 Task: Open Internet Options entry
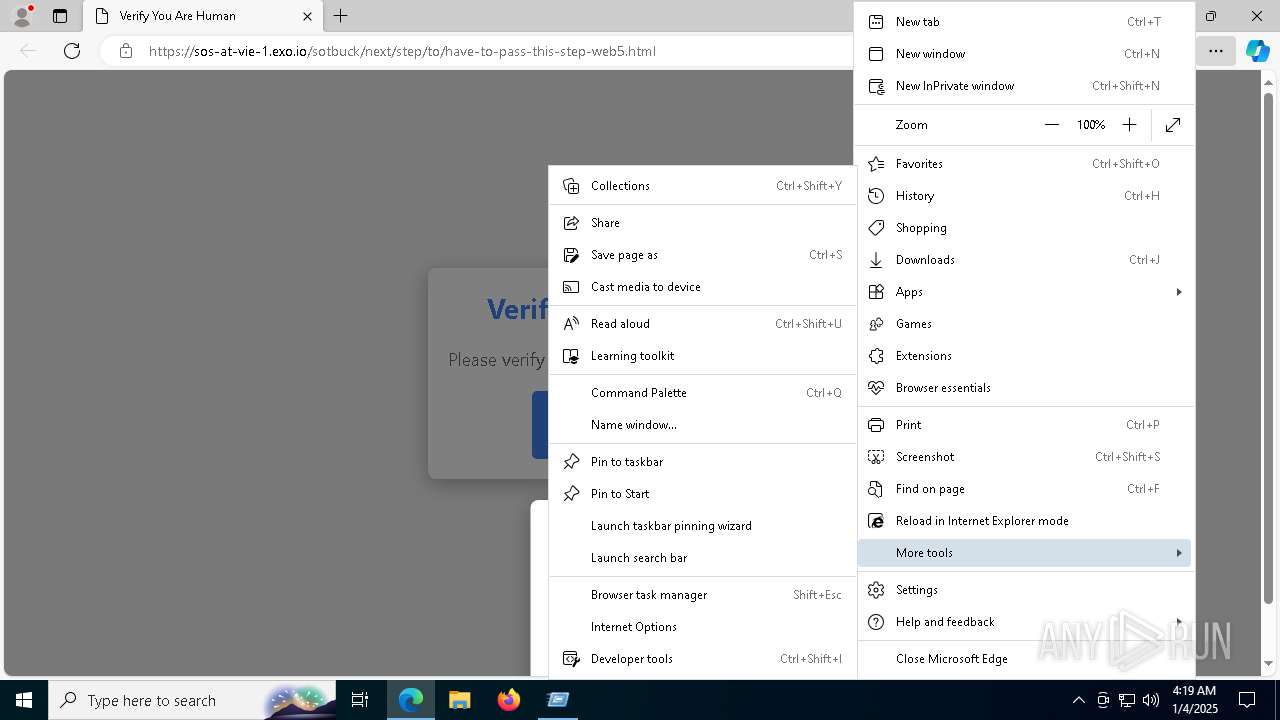point(702,627)
